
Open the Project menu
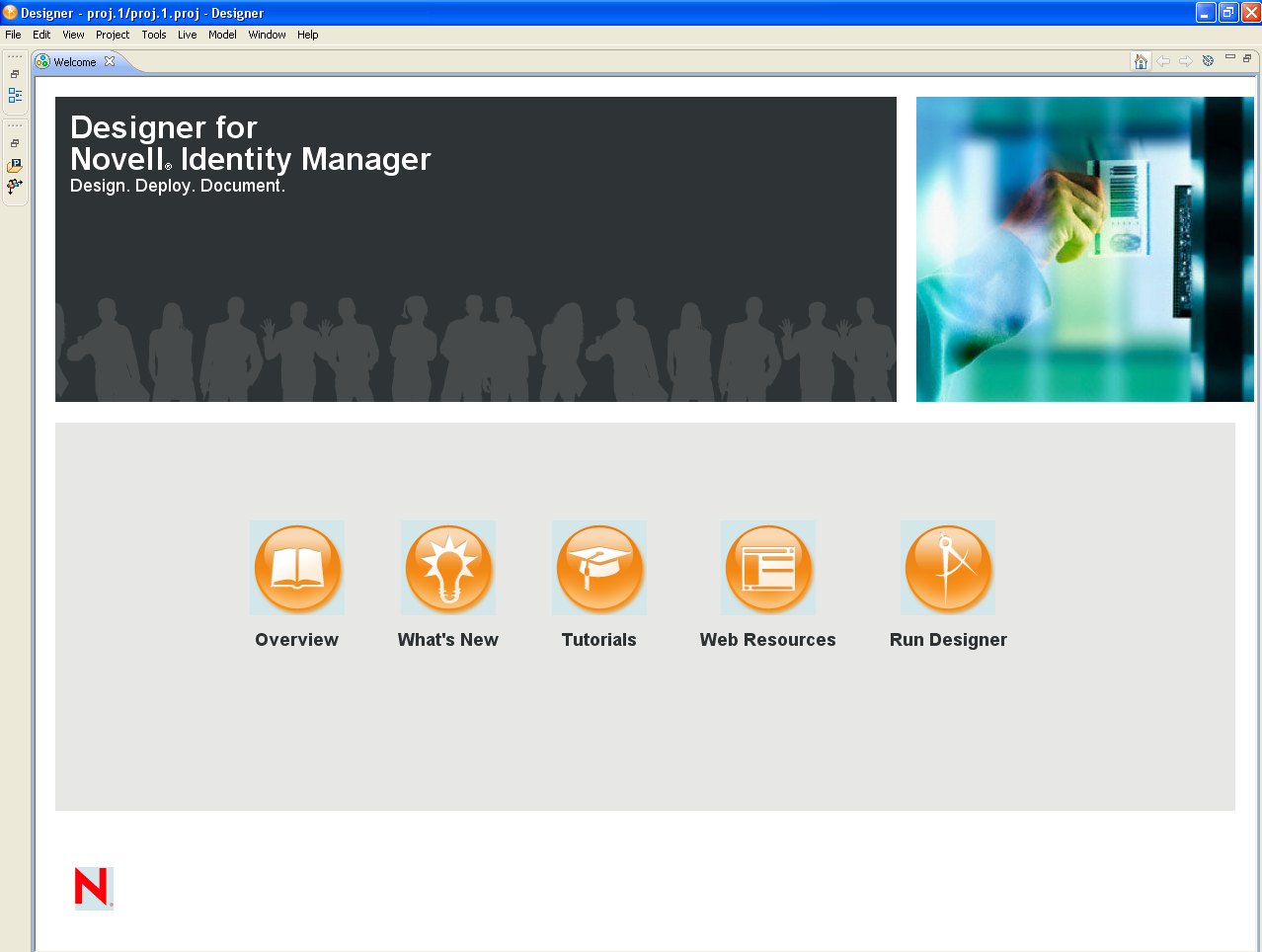click(113, 35)
